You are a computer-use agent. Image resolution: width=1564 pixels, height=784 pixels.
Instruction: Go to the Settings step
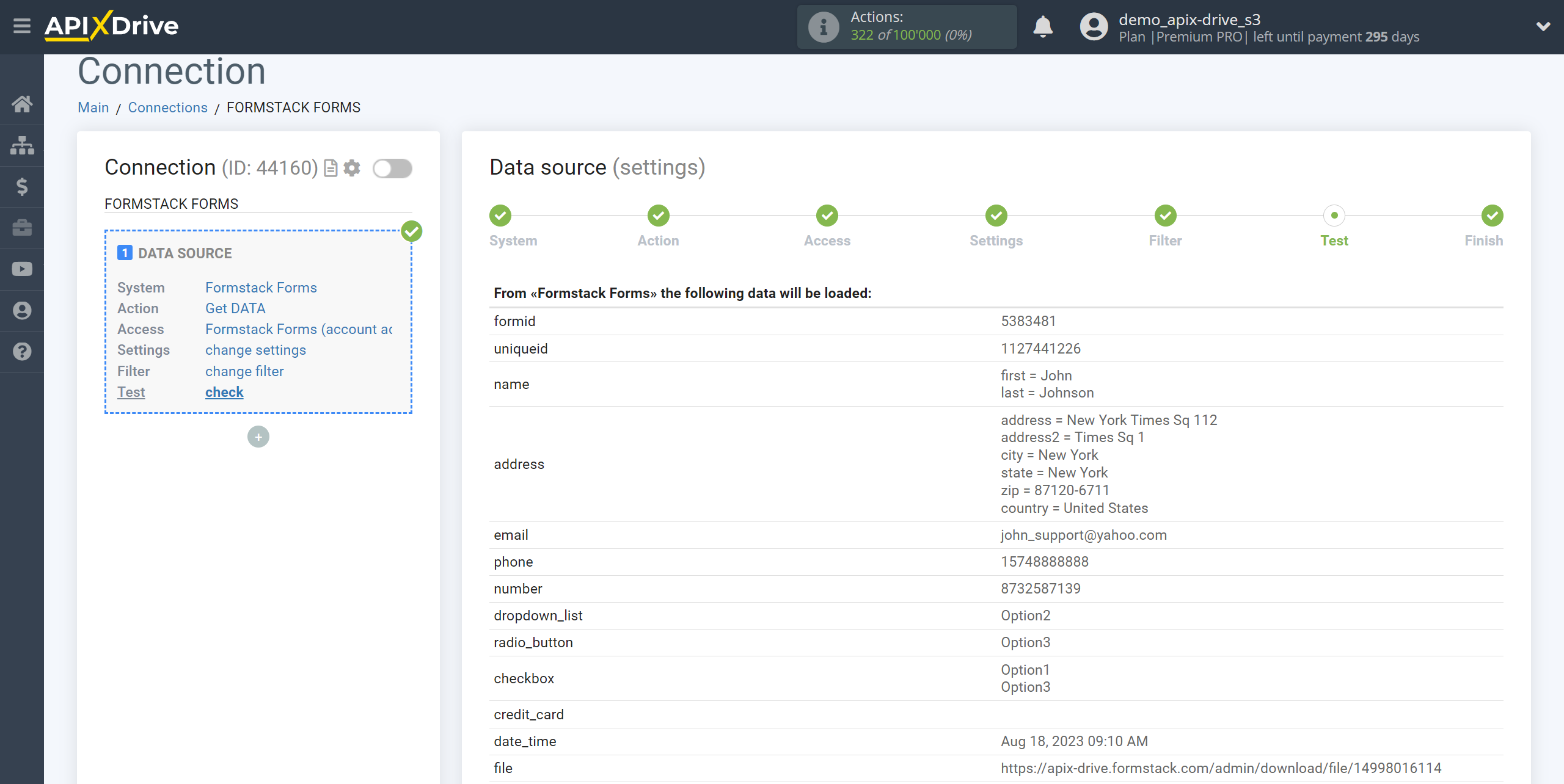coord(996,241)
